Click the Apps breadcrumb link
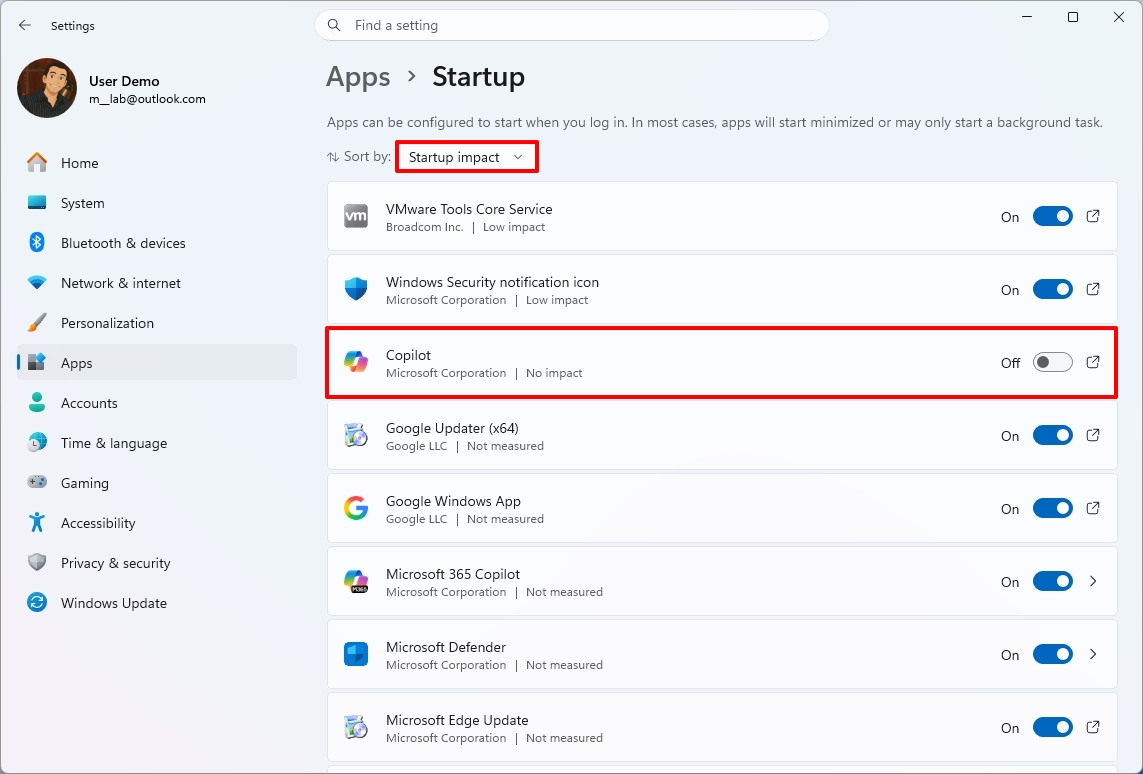The width and height of the screenshot is (1143, 774). (x=358, y=77)
